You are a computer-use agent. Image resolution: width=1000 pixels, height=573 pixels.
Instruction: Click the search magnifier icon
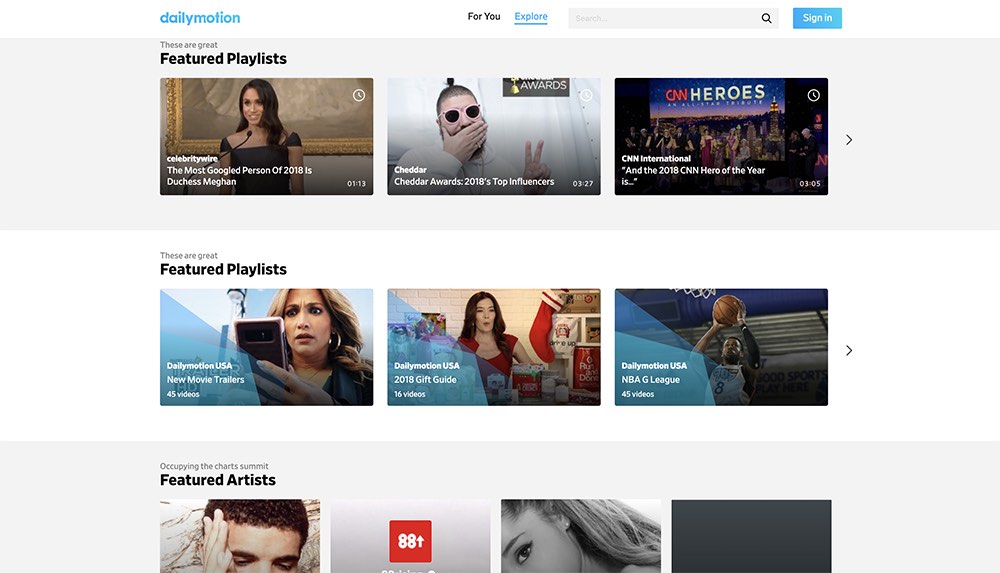pos(766,19)
